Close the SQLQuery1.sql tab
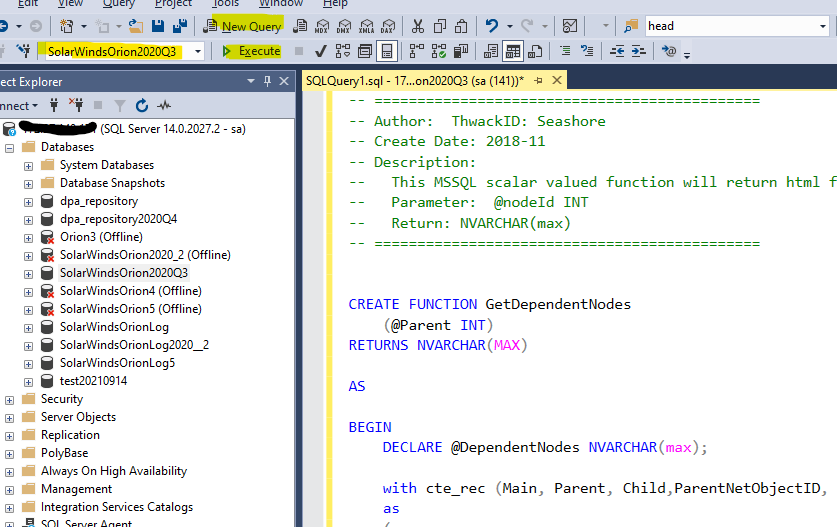The width and height of the screenshot is (837, 527). click(x=557, y=81)
